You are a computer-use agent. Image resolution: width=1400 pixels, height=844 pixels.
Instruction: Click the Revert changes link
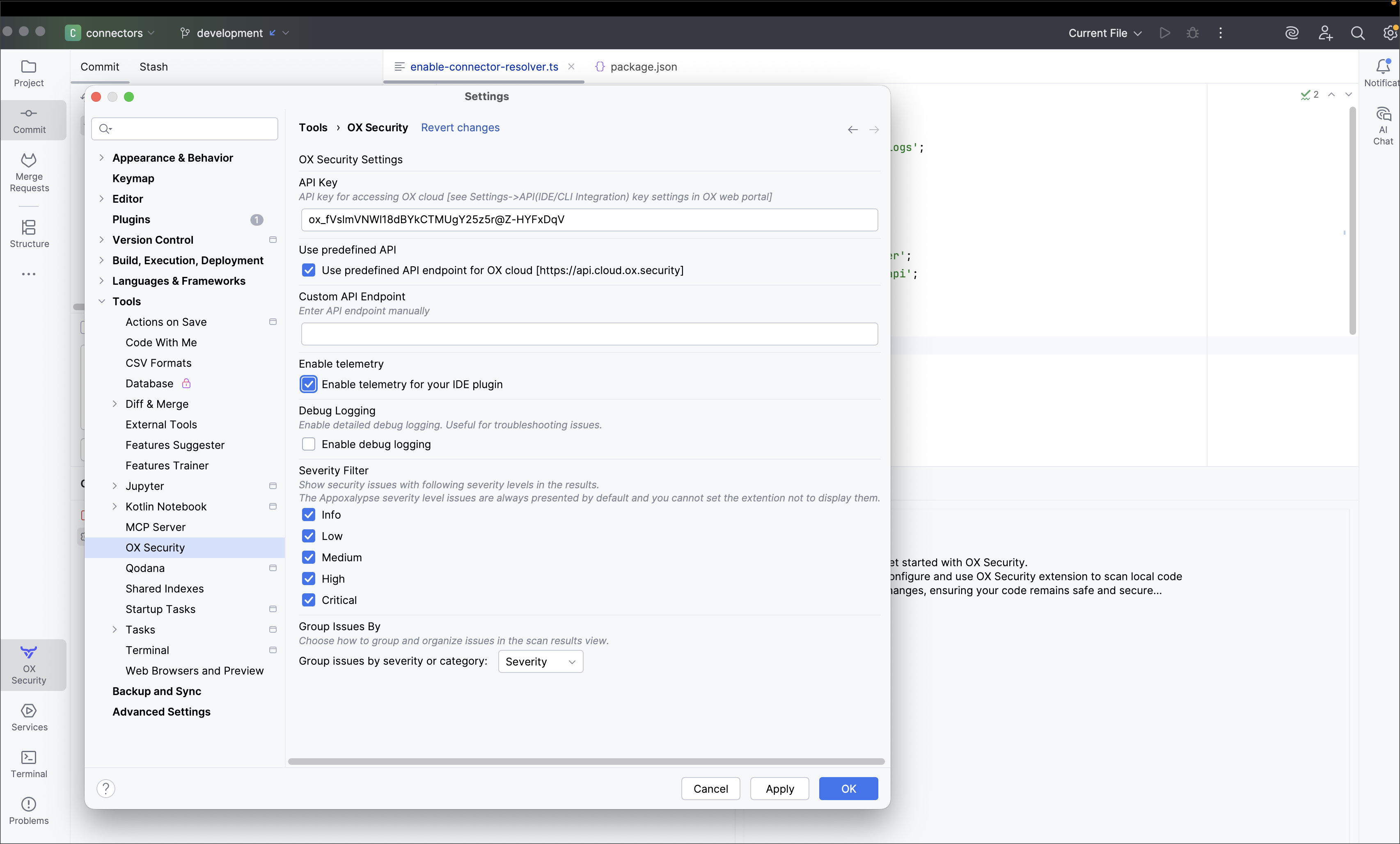pos(460,128)
